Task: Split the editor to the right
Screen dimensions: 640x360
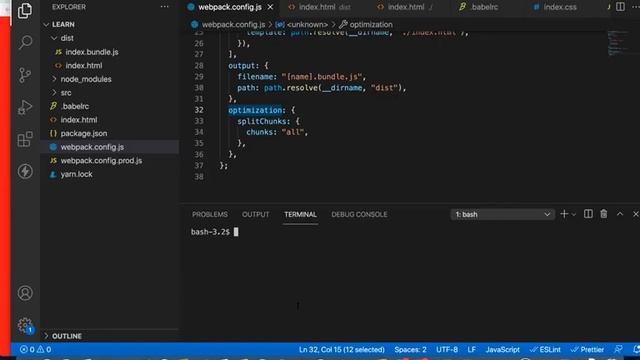Action: (620, 7)
